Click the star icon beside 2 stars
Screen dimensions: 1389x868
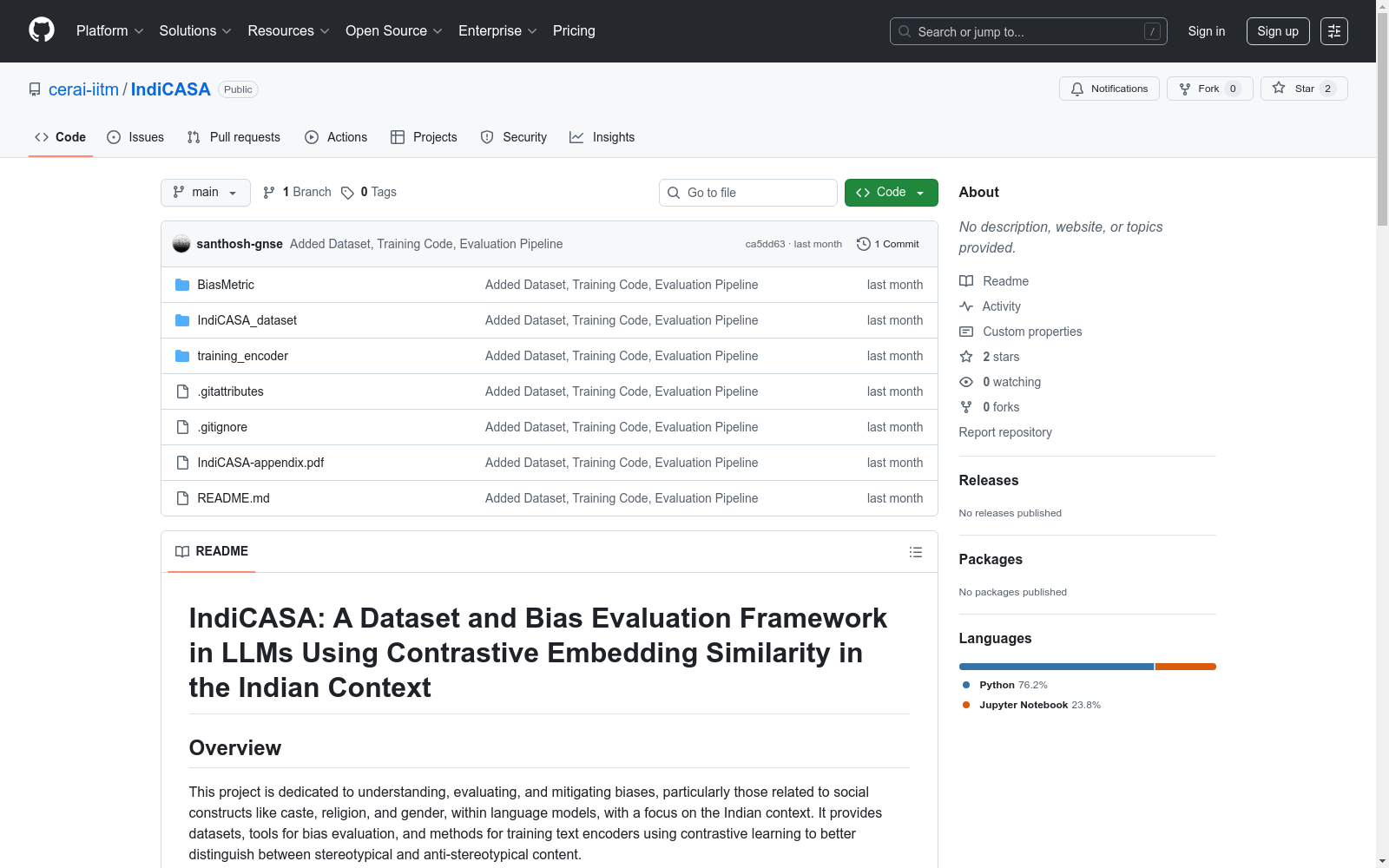pos(966,357)
